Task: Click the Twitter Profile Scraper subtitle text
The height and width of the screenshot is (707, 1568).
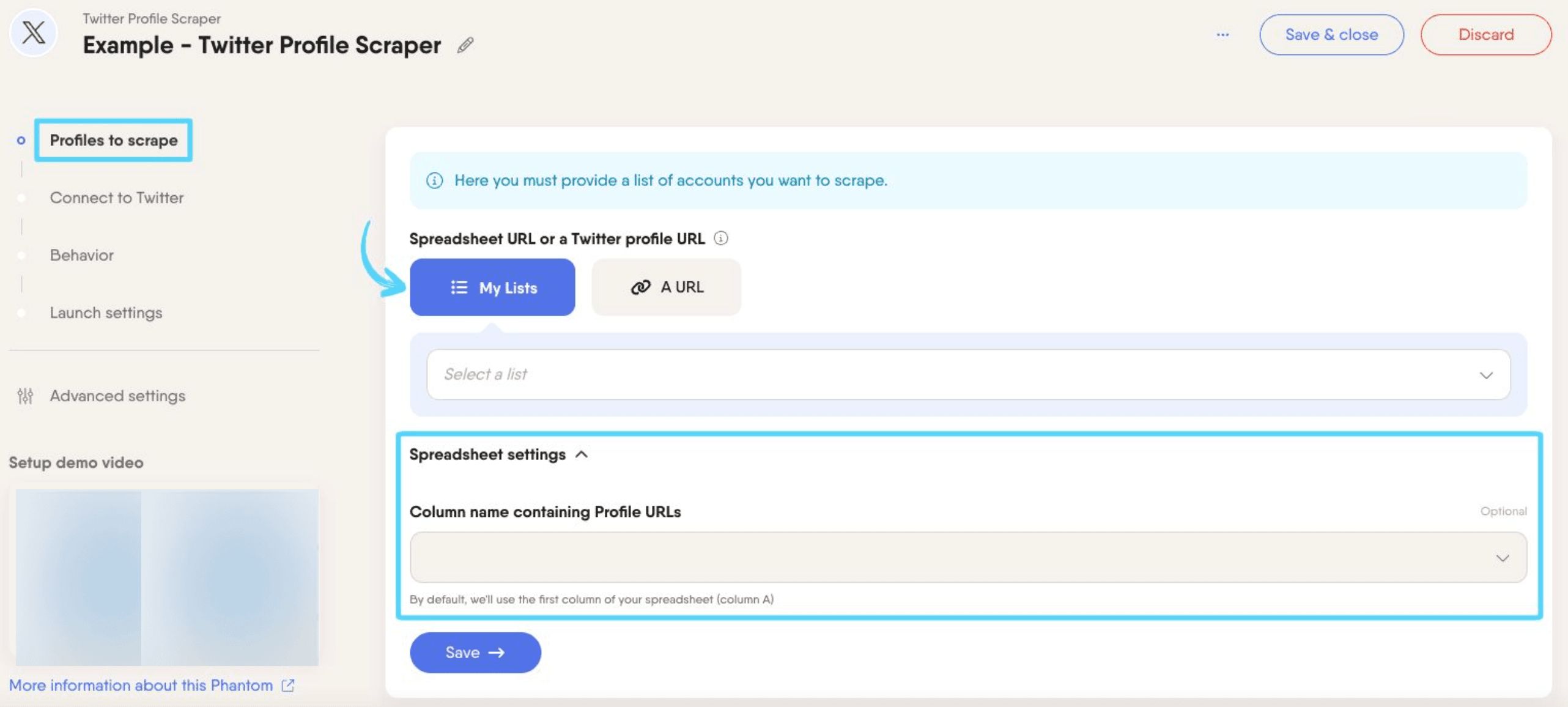Action: [x=152, y=19]
